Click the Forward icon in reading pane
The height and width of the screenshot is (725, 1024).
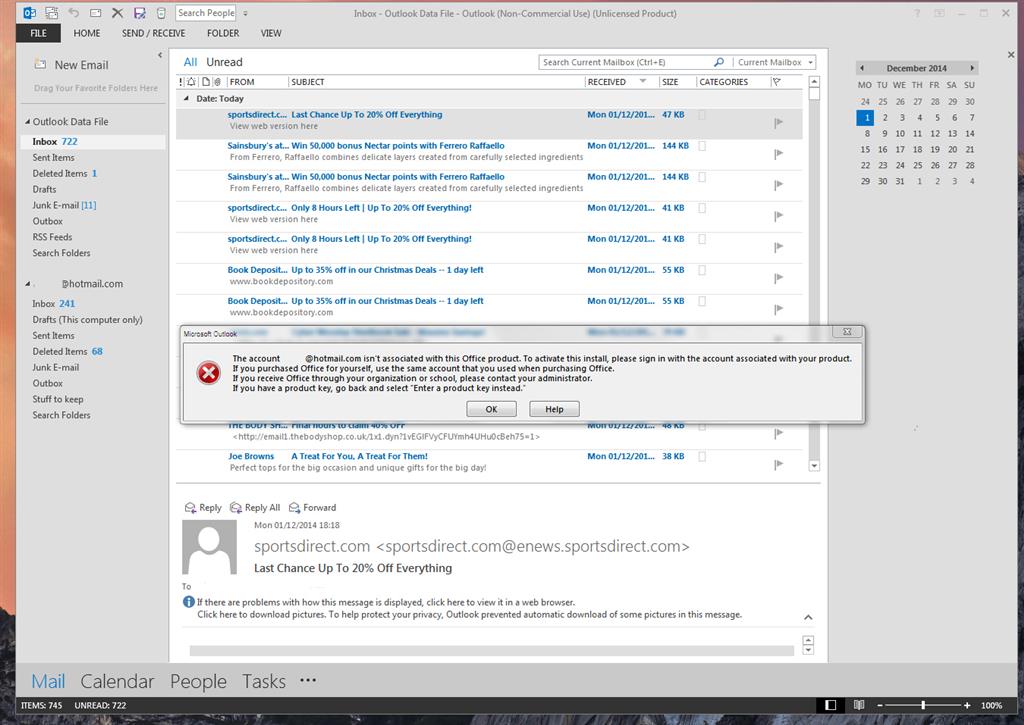pyautogui.click(x=295, y=508)
